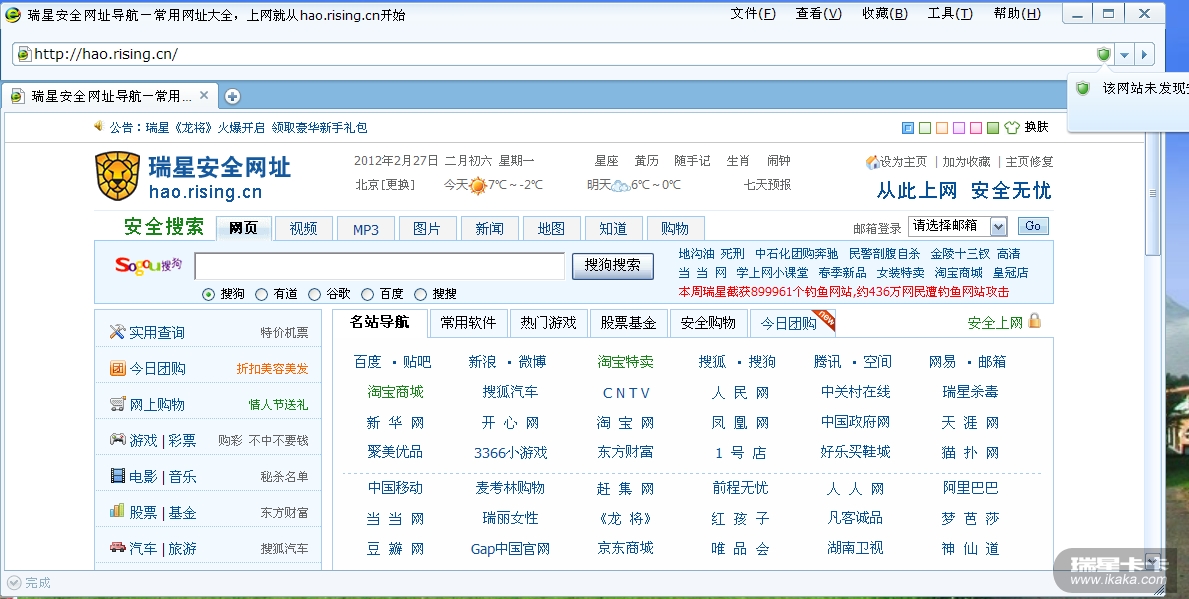Switch search type to MP3 tab

[365, 228]
